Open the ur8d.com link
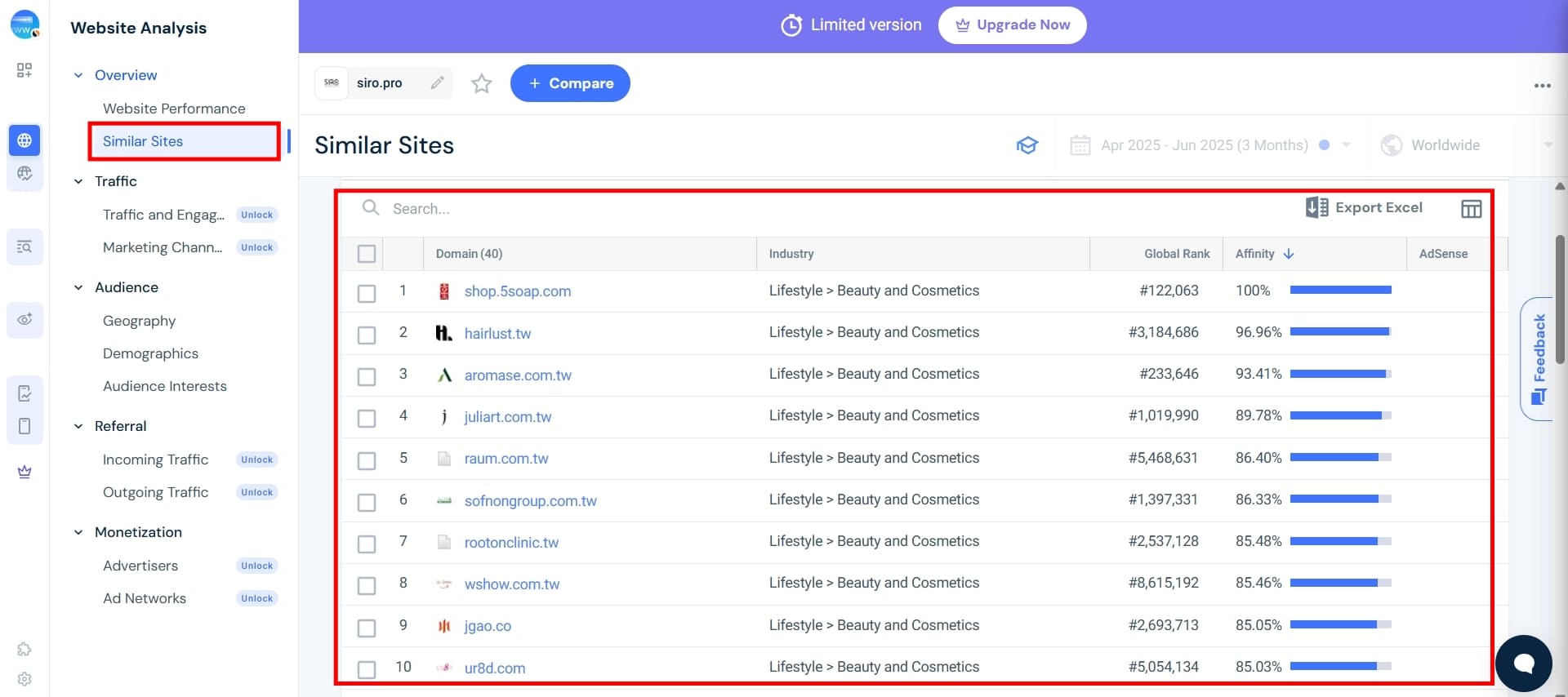Viewport: 1568px width, 697px height. [495, 668]
